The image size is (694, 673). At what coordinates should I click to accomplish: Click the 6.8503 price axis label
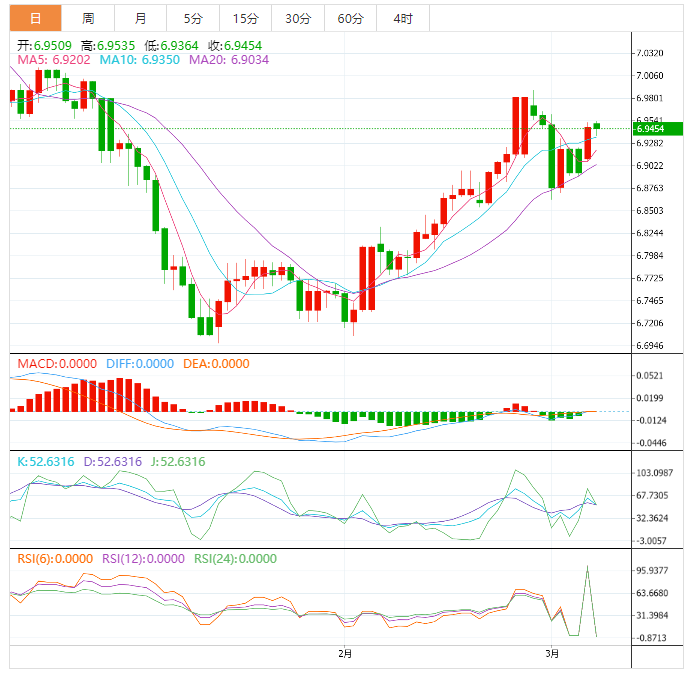coord(650,211)
